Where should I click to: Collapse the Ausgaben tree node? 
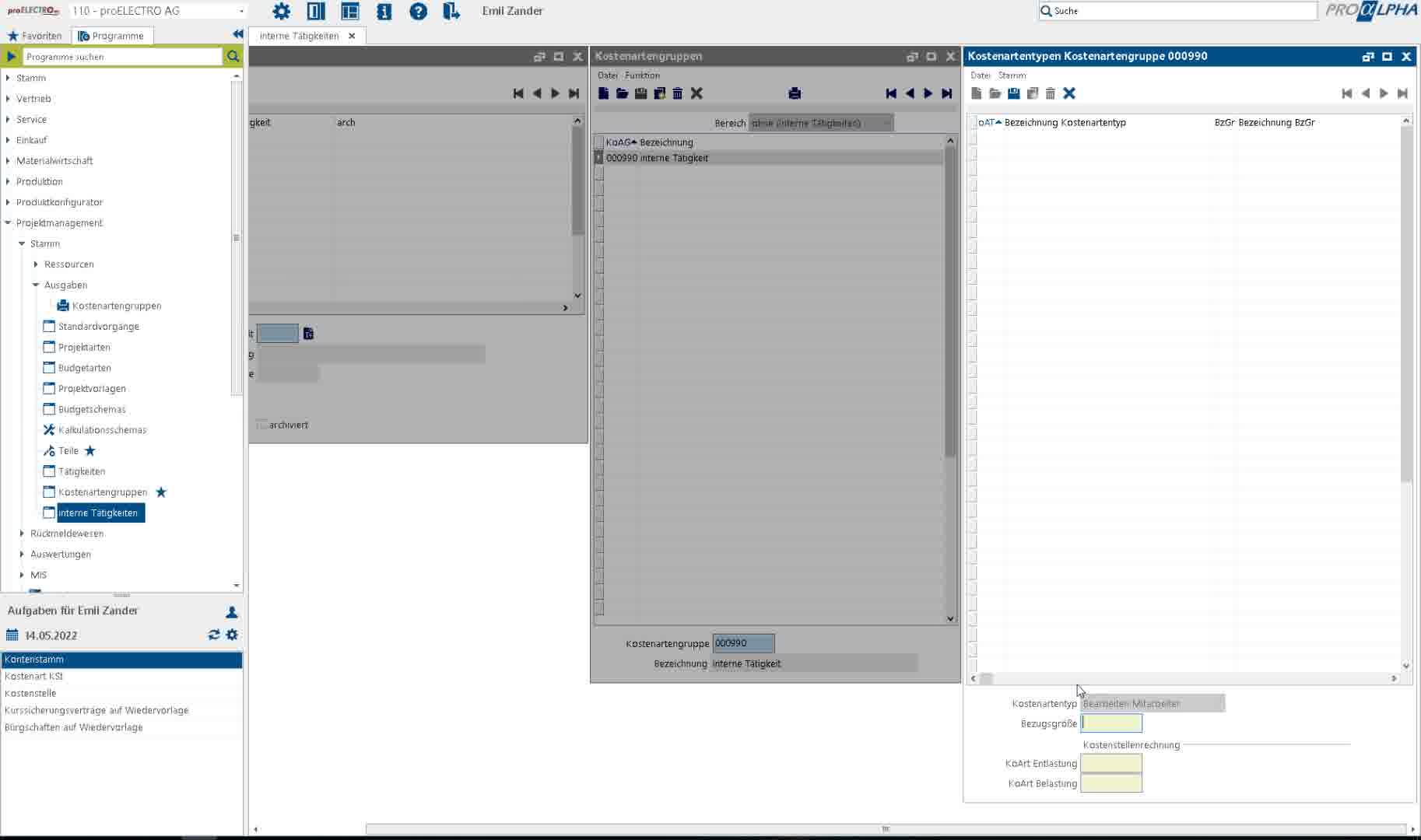click(36, 285)
